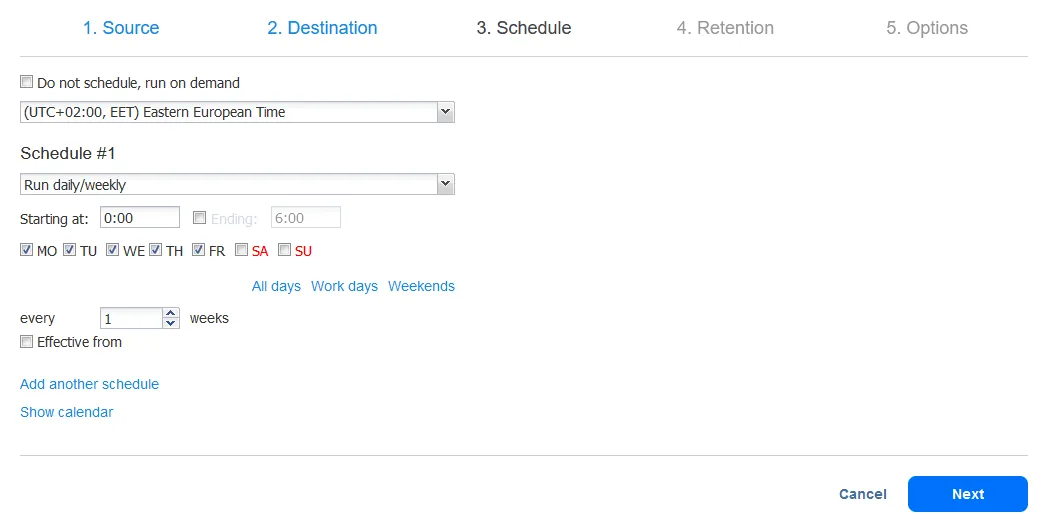Choose the 'Weekends' preset link

coord(421,286)
